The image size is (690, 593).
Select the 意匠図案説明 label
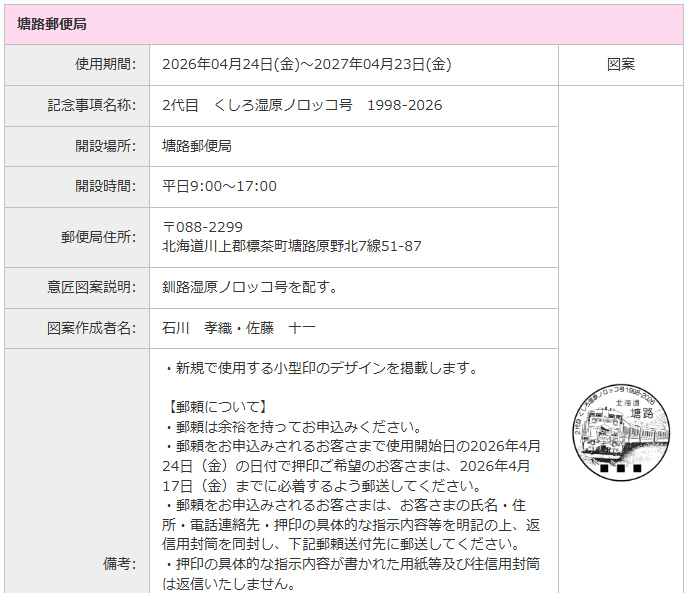[x=92, y=287]
